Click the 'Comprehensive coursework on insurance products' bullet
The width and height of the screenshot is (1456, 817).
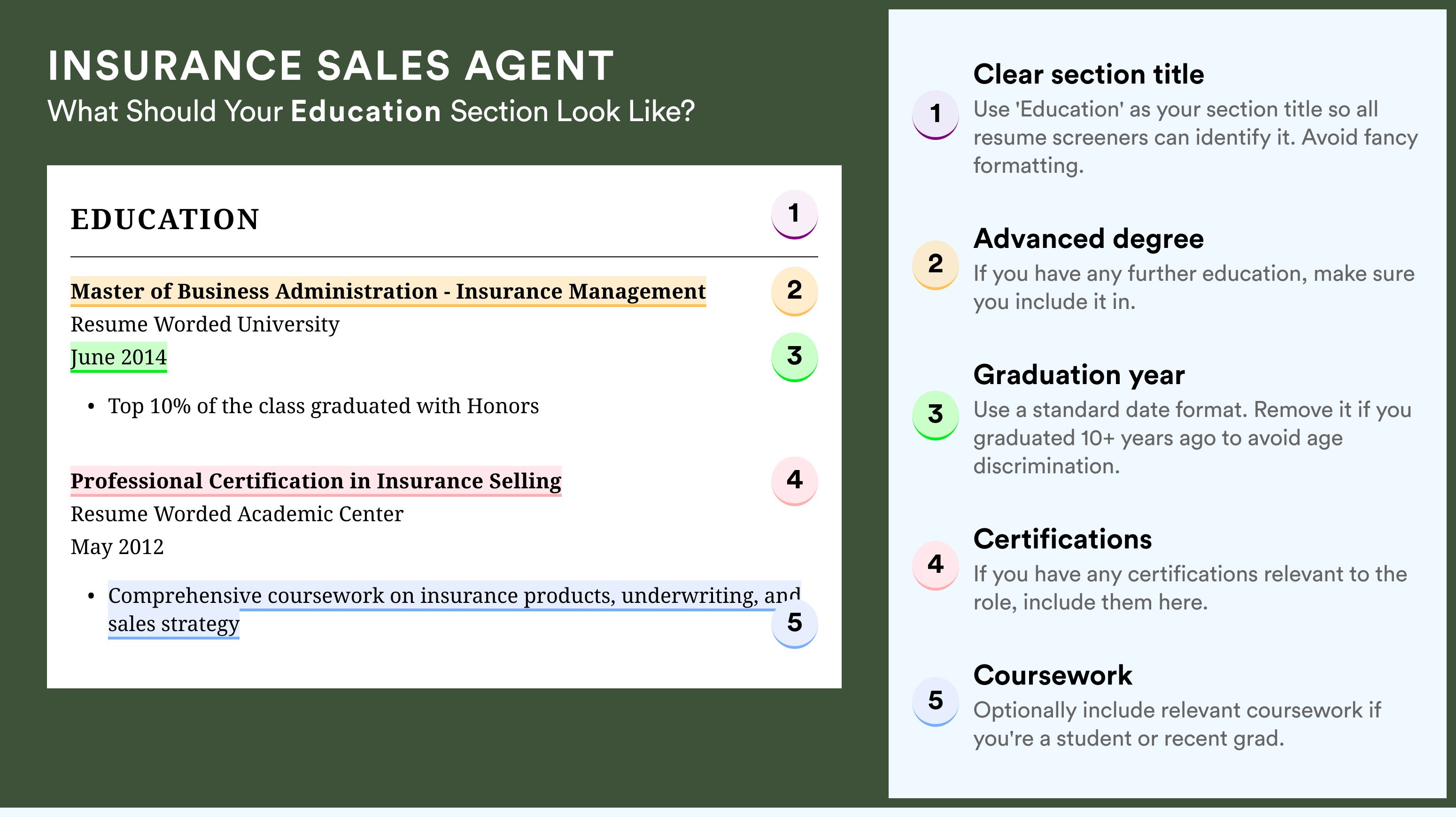[454, 609]
